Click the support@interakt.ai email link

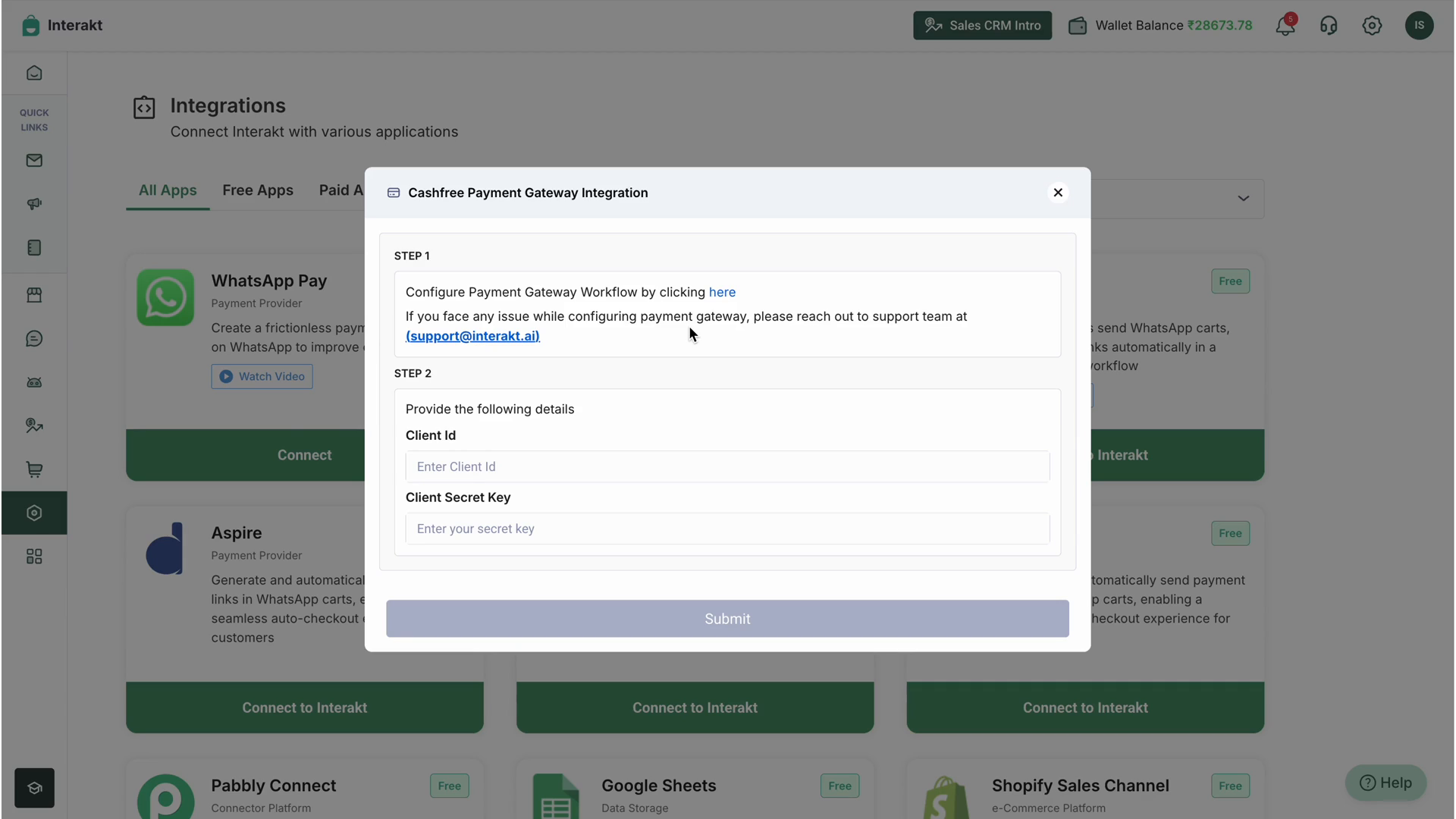click(x=472, y=336)
